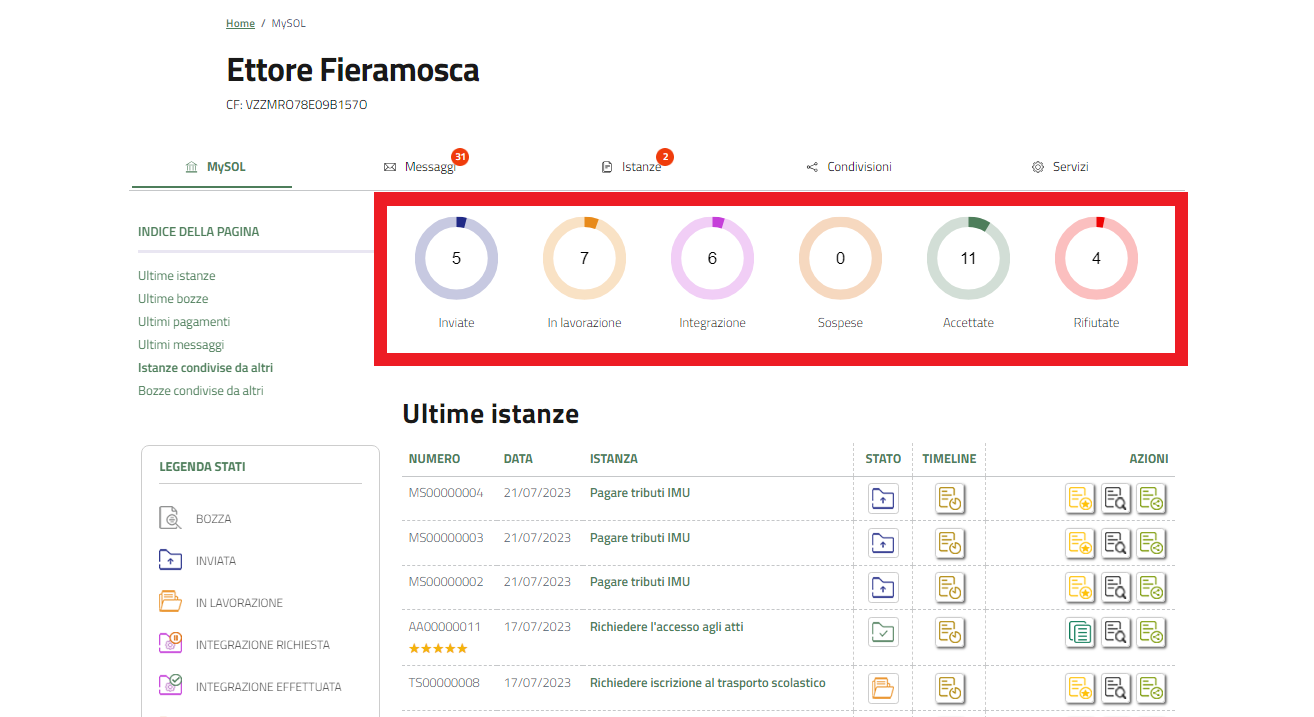
Task: Click the share icon for MS00000003
Action: 1151,543
